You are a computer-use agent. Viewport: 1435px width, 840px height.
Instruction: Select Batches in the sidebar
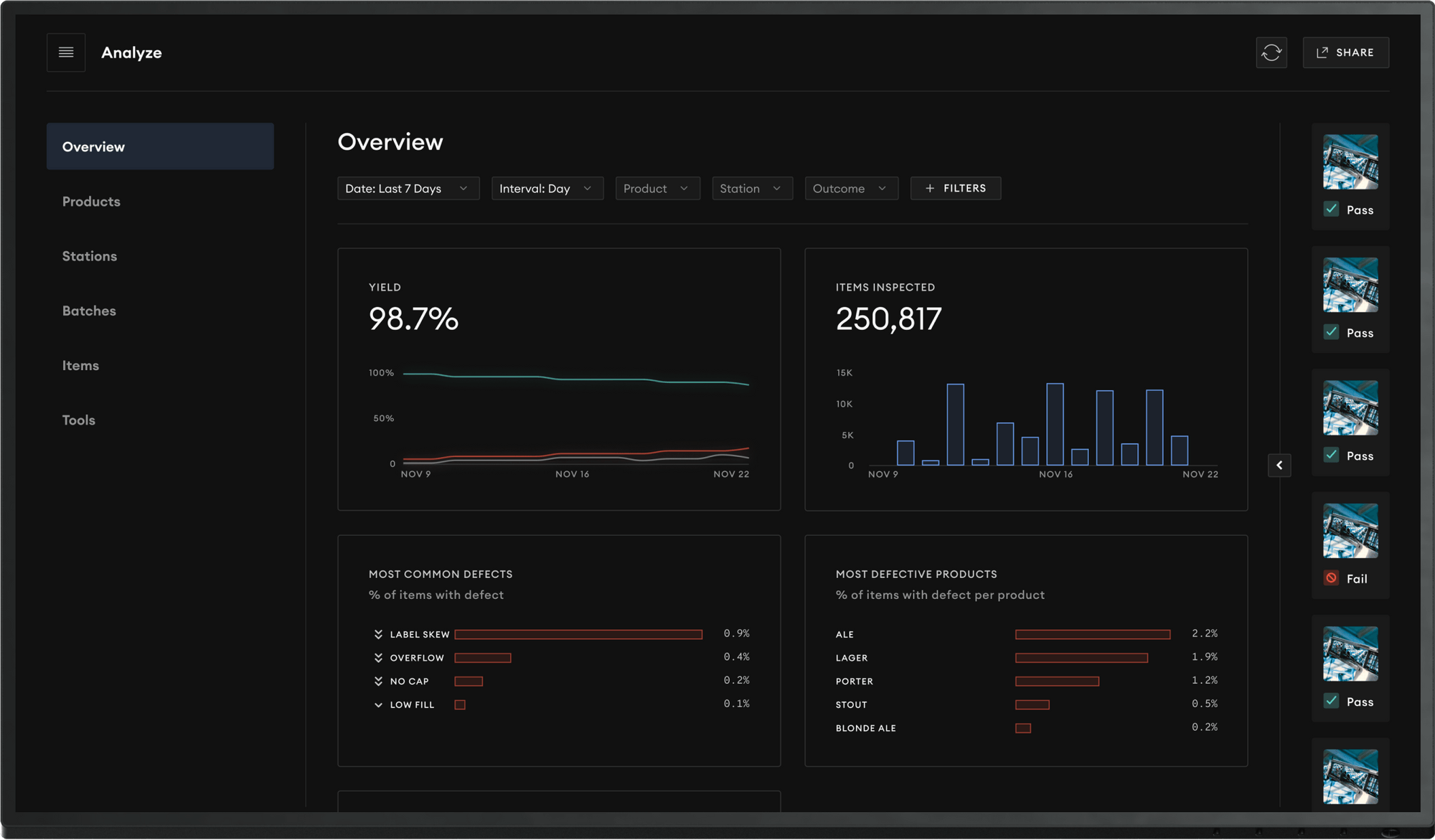click(x=89, y=311)
